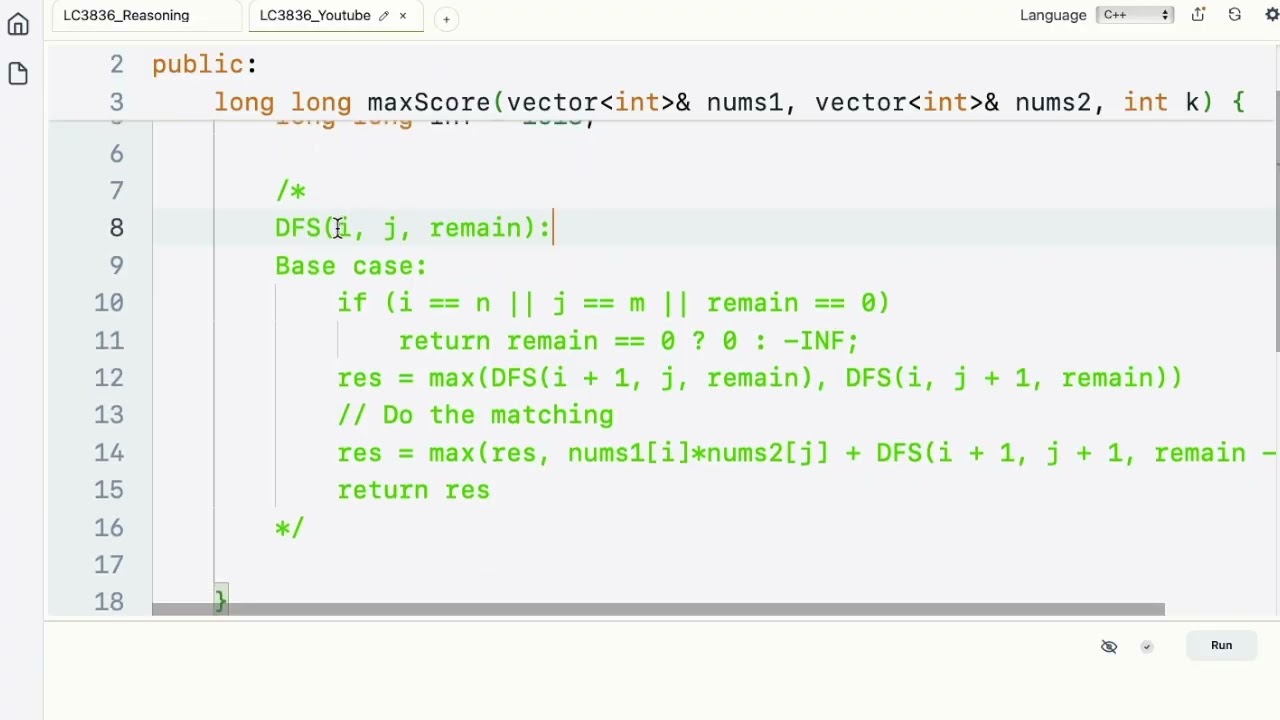This screenshot has width=1280, height=720.
Task: Click the 'public:' keyword on line 2
Action: point(205,65)
